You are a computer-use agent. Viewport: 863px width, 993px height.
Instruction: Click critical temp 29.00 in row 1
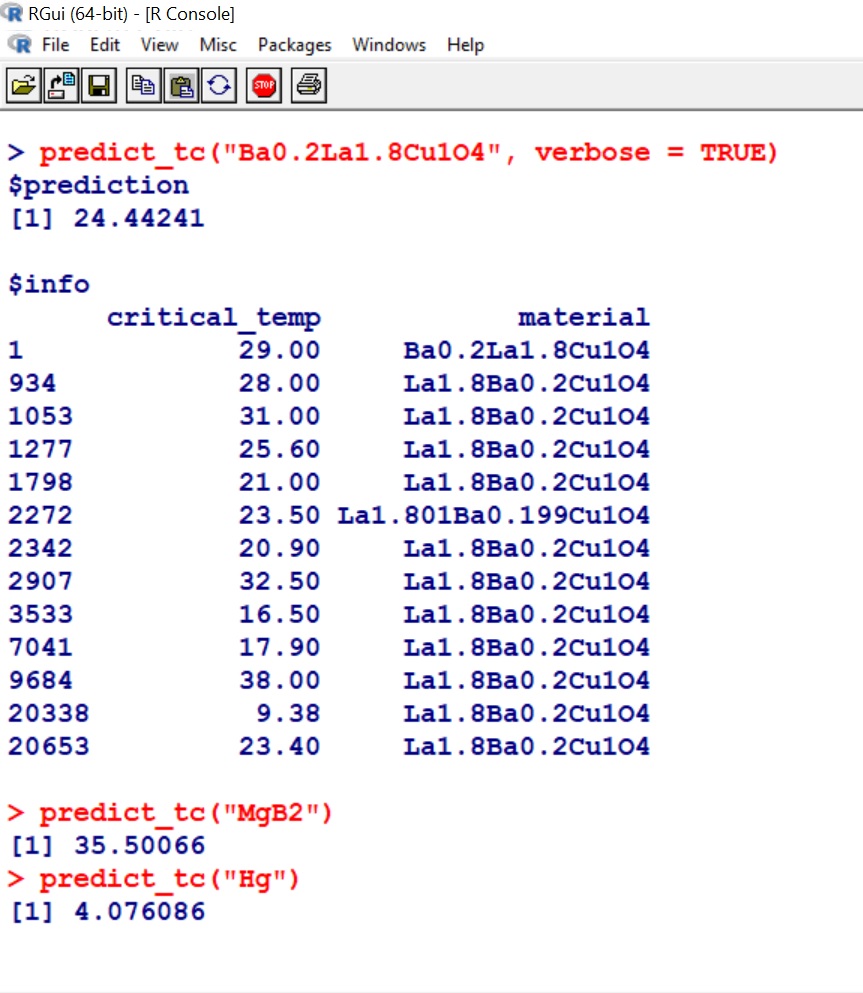click(x=279, y=350)
